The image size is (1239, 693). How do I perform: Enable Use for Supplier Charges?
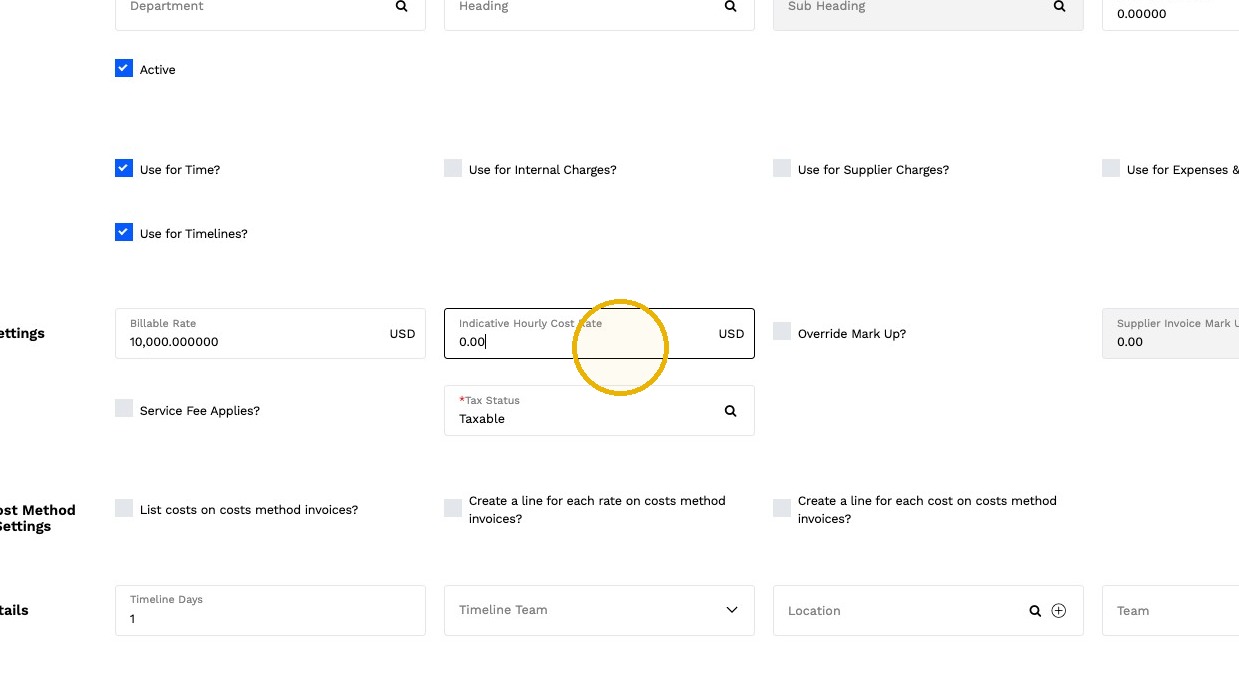(782, 168)
